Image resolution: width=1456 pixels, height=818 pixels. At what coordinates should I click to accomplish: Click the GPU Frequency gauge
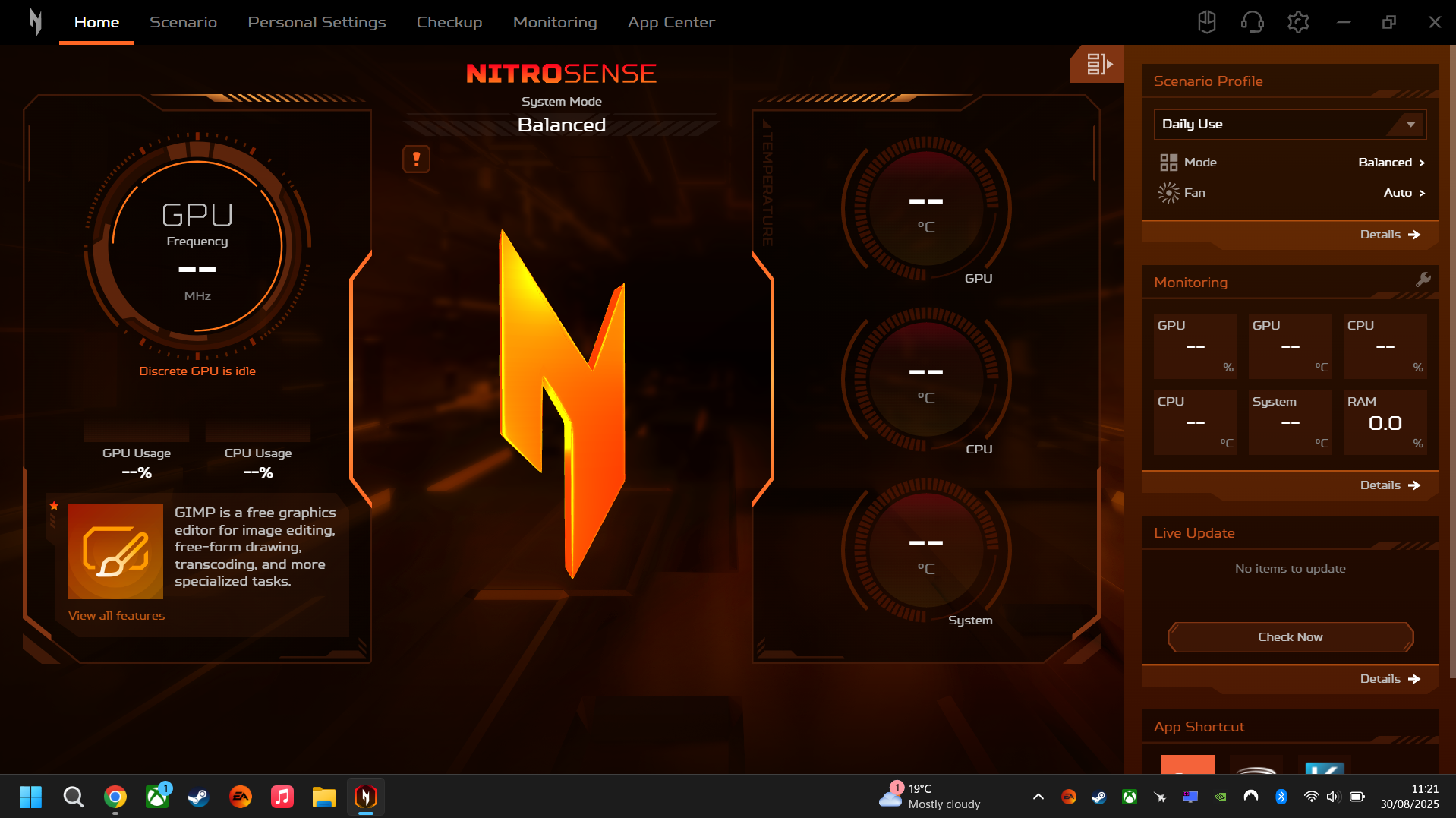tap(197, 247)
